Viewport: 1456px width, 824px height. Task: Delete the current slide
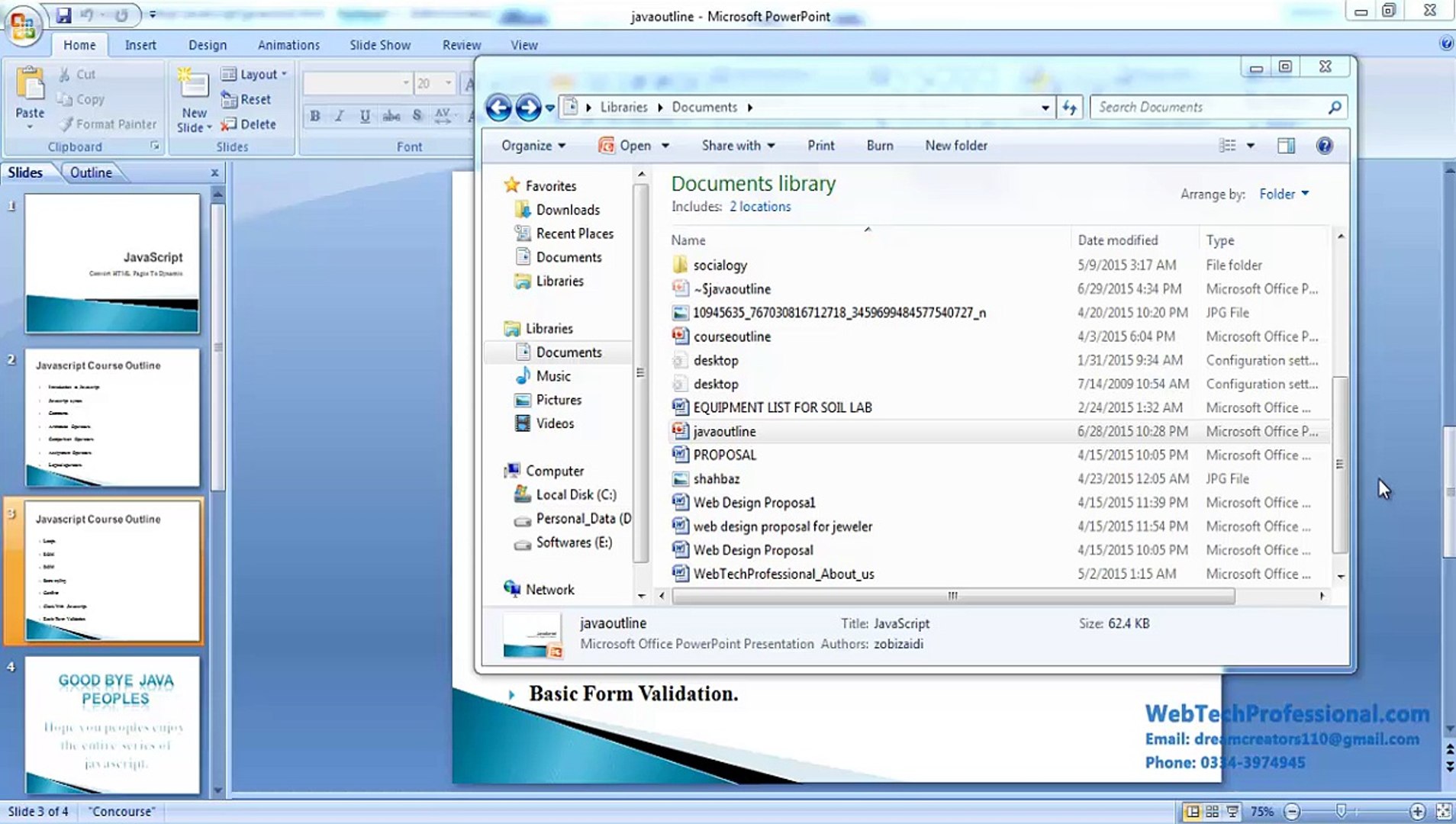[x=248, y=124]
